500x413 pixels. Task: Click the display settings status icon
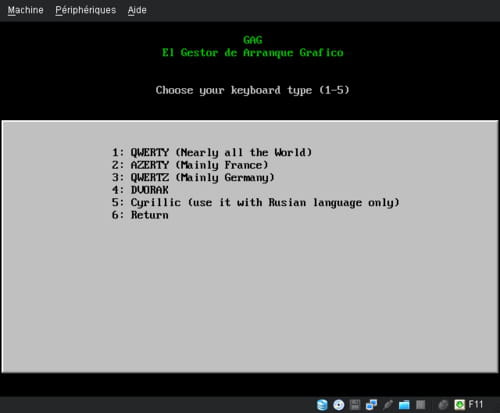pyautogui.click(x=421, y=405)
